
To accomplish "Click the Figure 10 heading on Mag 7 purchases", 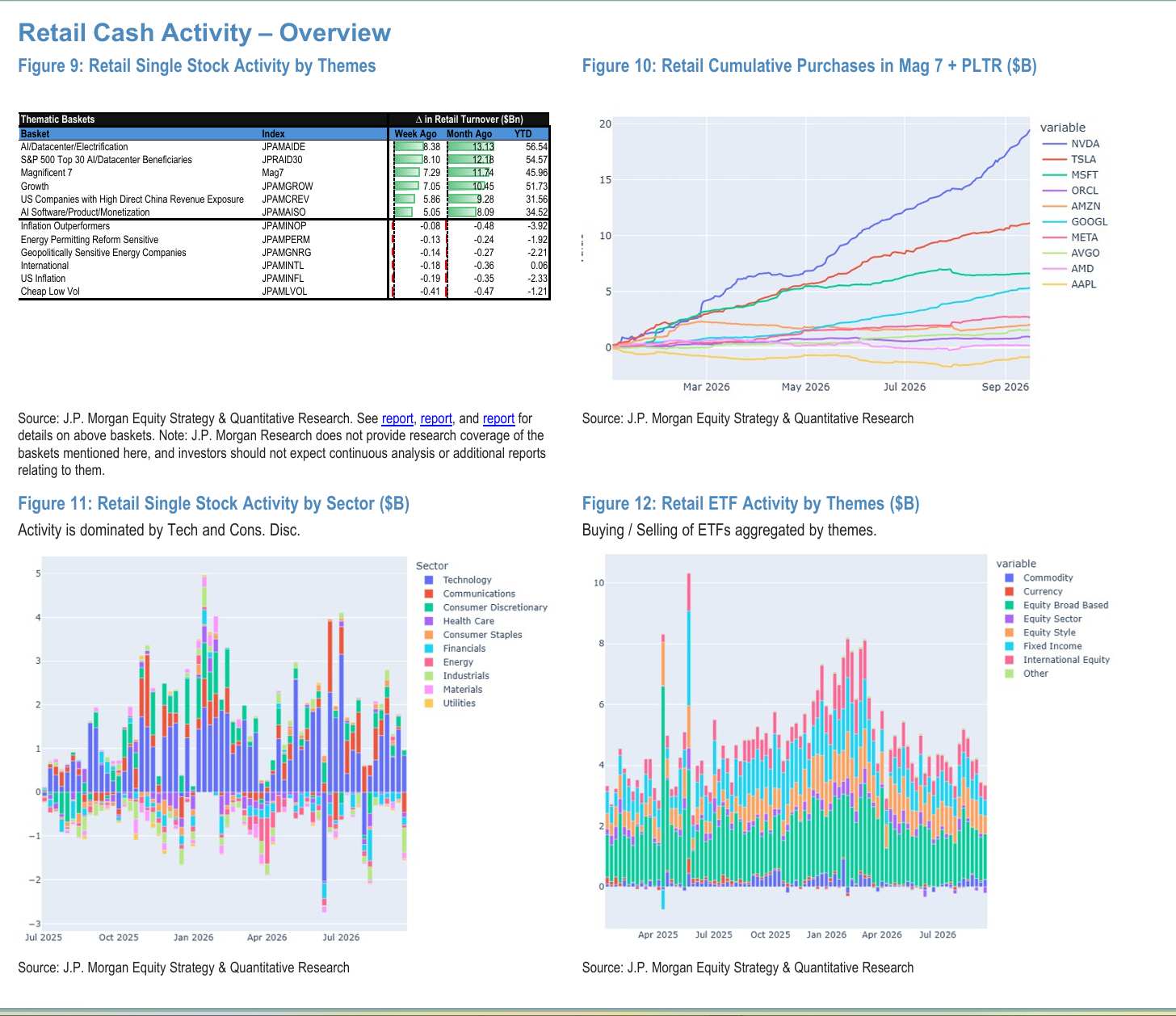I will [x=809, y=66].
